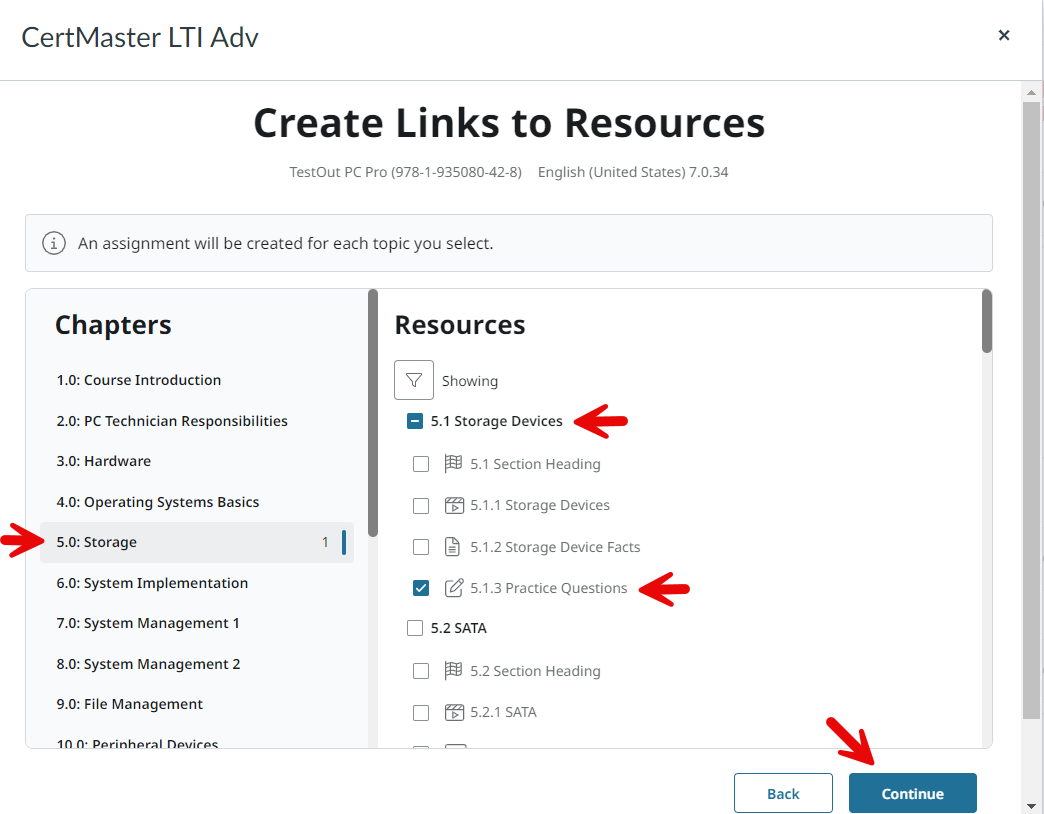1044x814 pixels.
Task: Uncheck the 5.1.3 Practice Questions checkbox
Action: tap(421, 588)
